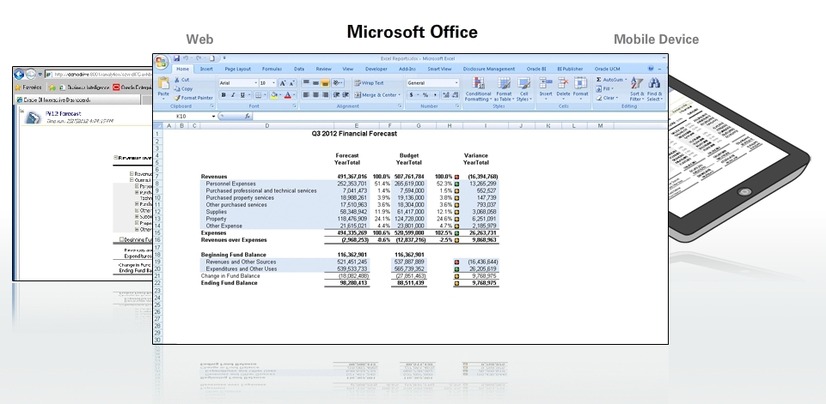
Task: Click the Decrease Decimal icon
Action: (454, 95)
